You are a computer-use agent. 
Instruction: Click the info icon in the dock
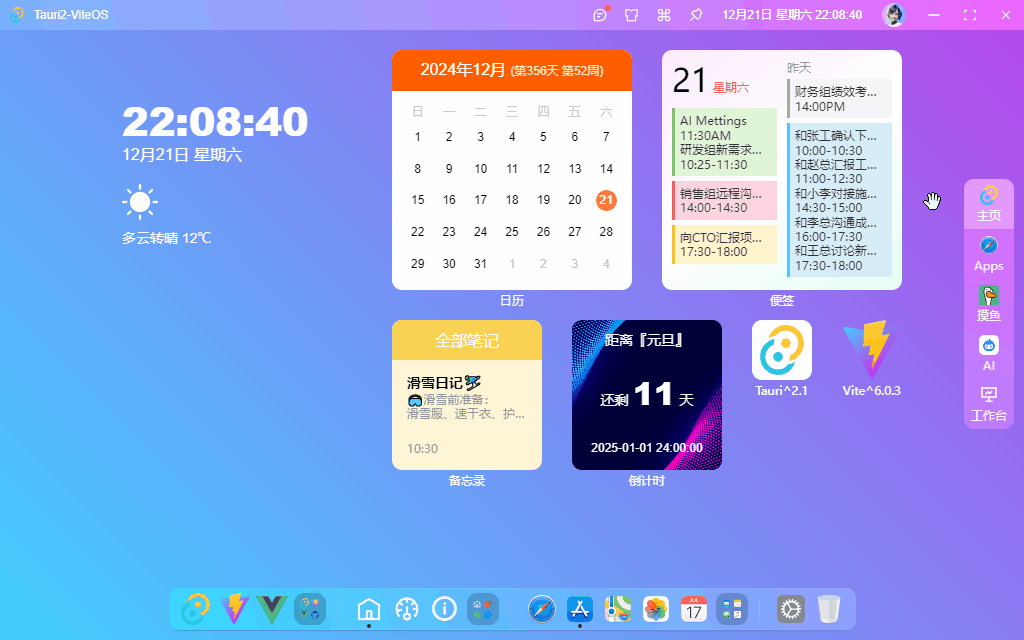point(444,608)
